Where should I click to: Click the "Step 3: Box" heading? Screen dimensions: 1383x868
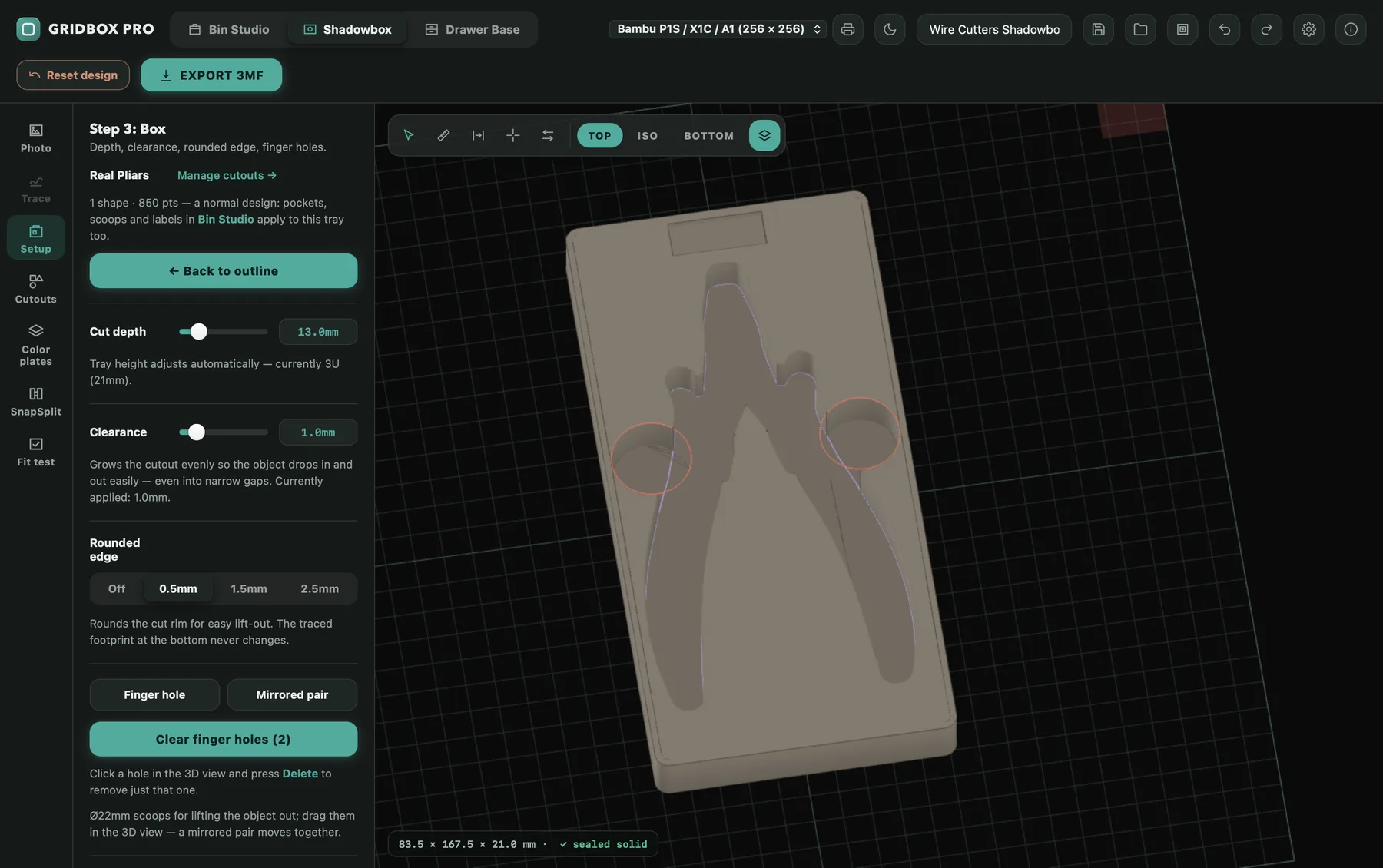pyautogui.click(x=128, y=129)
